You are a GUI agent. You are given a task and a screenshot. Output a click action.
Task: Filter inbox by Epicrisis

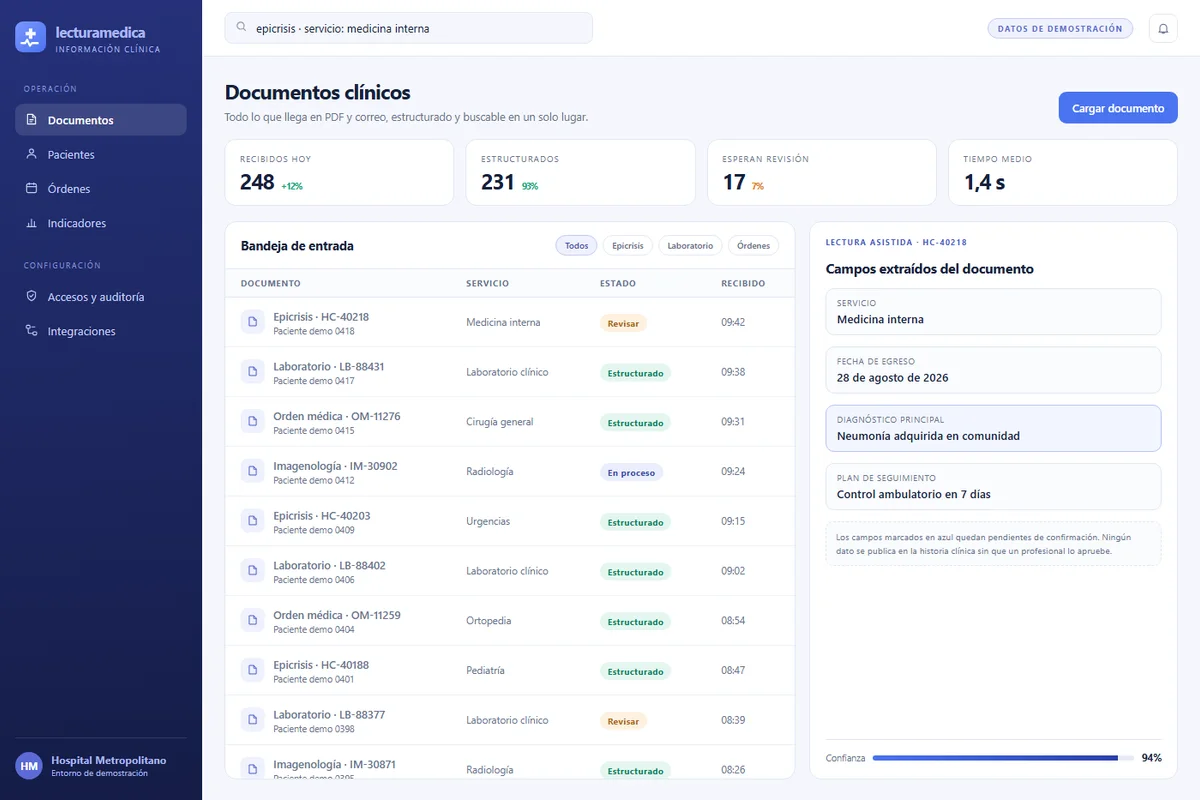tap(628, 245)
